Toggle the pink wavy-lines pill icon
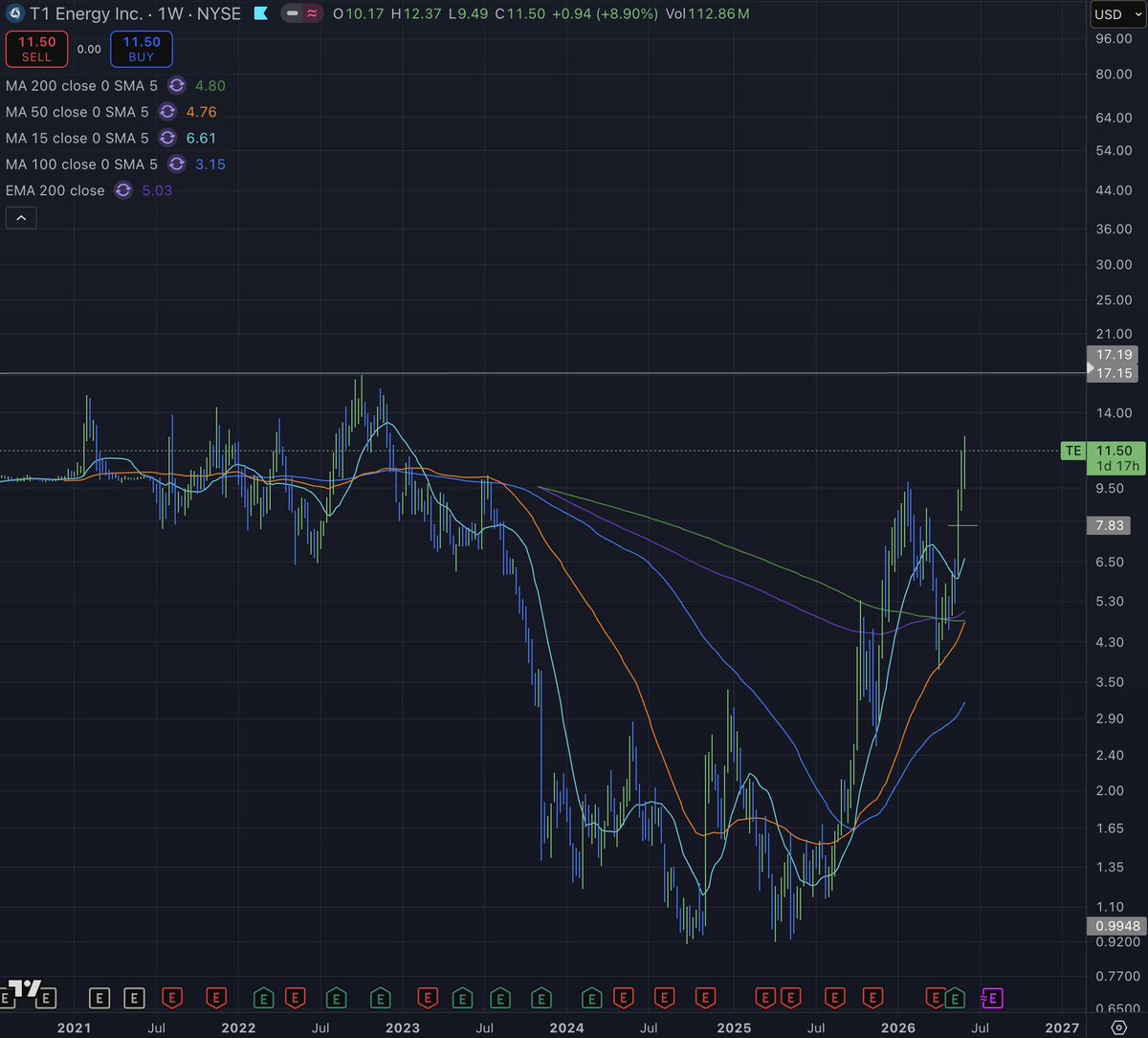This screenshot has width=1148, height=1038. 312,14
